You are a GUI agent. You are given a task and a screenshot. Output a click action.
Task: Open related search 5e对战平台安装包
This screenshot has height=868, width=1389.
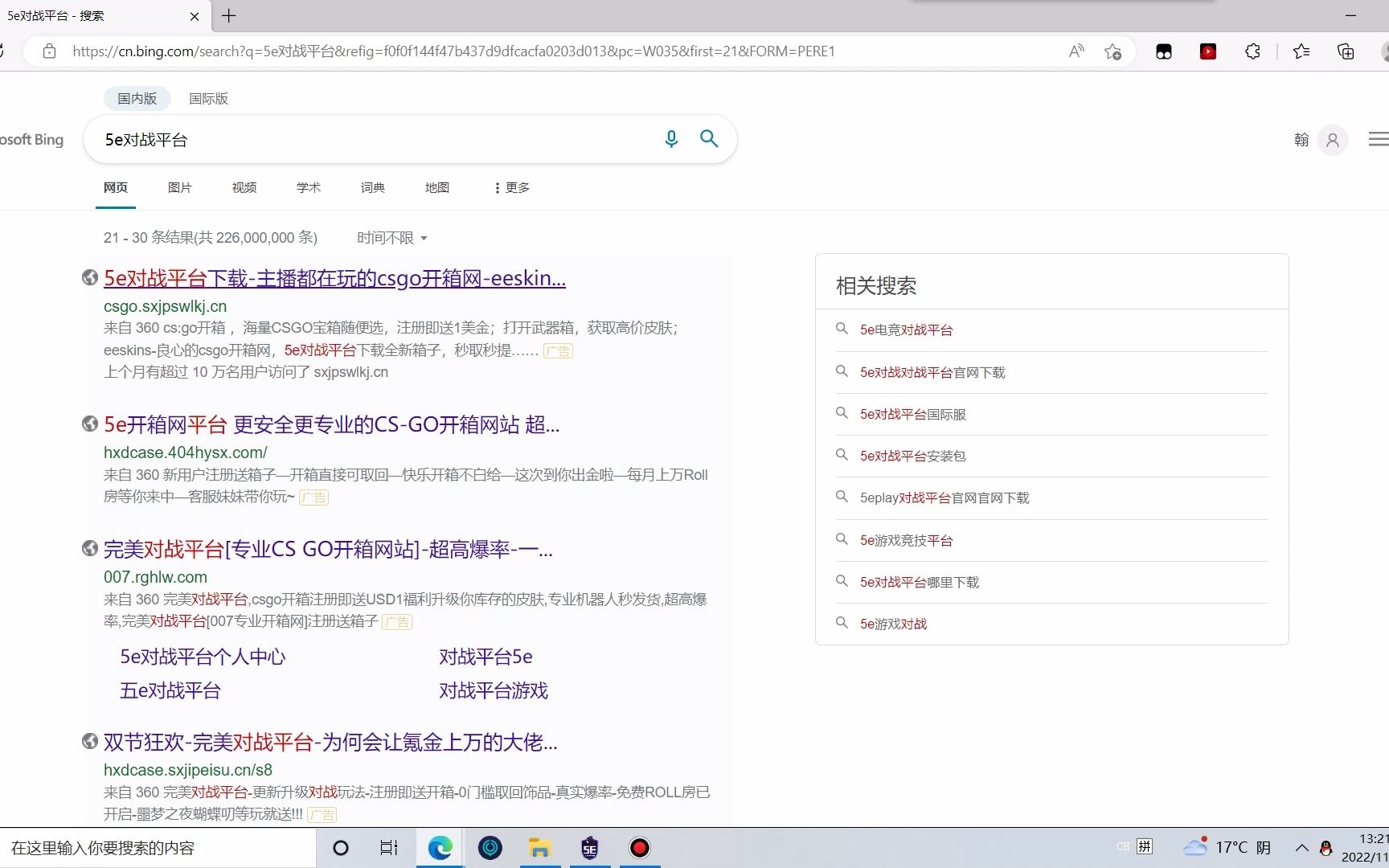[913, 456]
